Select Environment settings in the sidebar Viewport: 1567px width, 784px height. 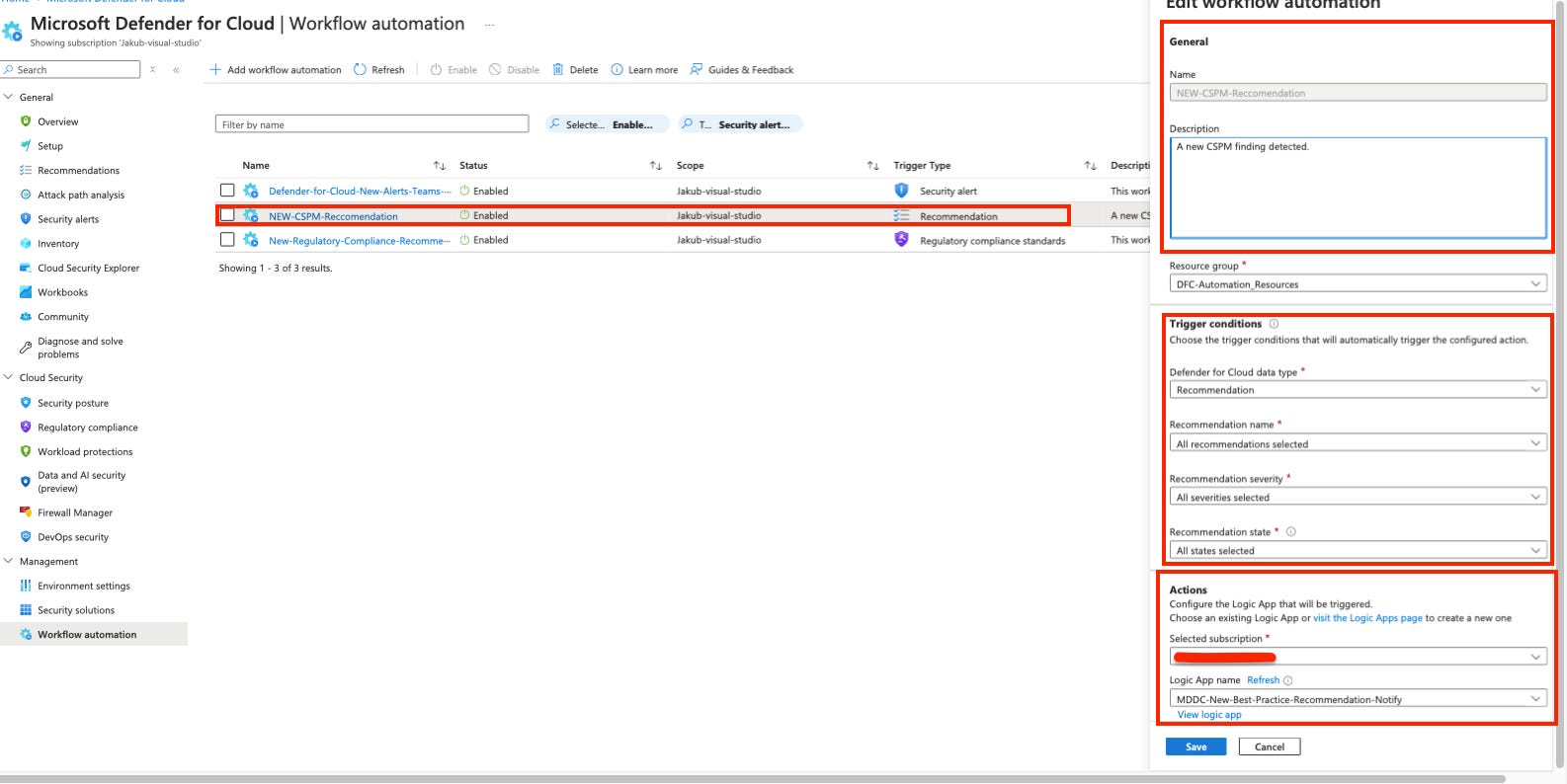coord(84,586)
